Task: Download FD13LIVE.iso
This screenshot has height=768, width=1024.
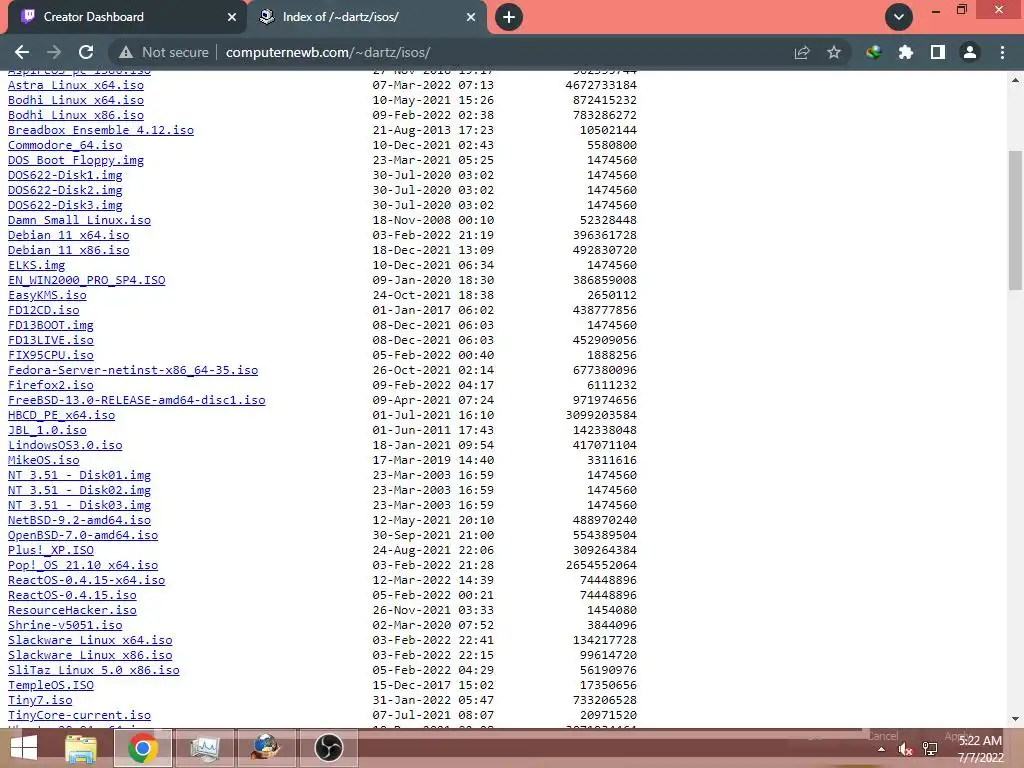Action: [x=50, y=340]
